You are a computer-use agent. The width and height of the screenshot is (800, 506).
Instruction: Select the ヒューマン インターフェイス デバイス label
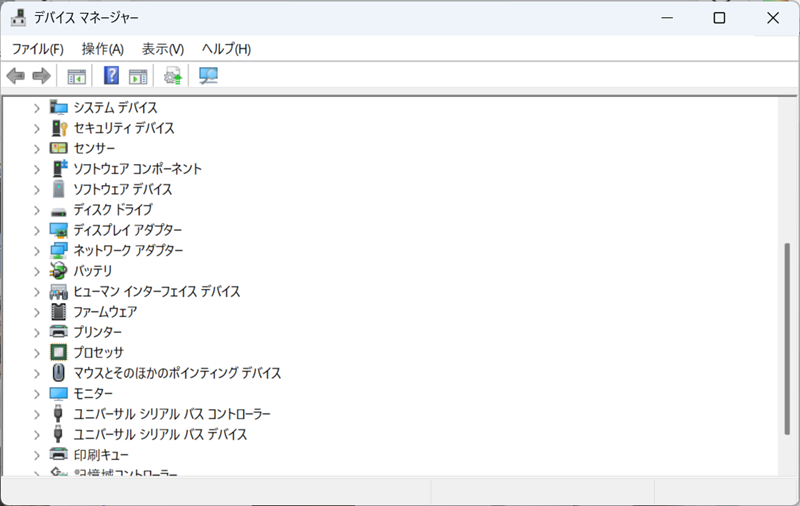pos(156,291)
